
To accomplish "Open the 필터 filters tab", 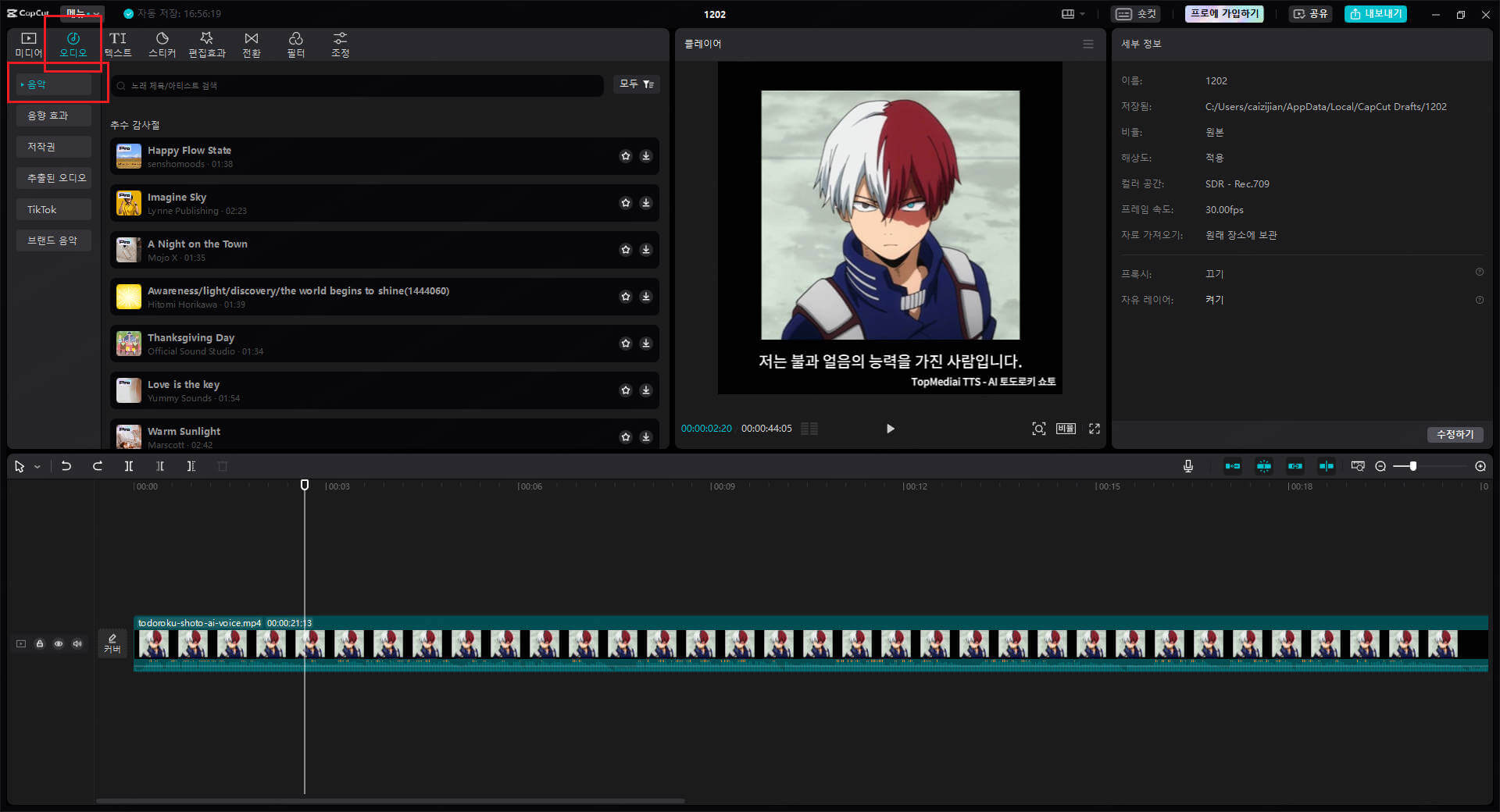I will [295, 45].
